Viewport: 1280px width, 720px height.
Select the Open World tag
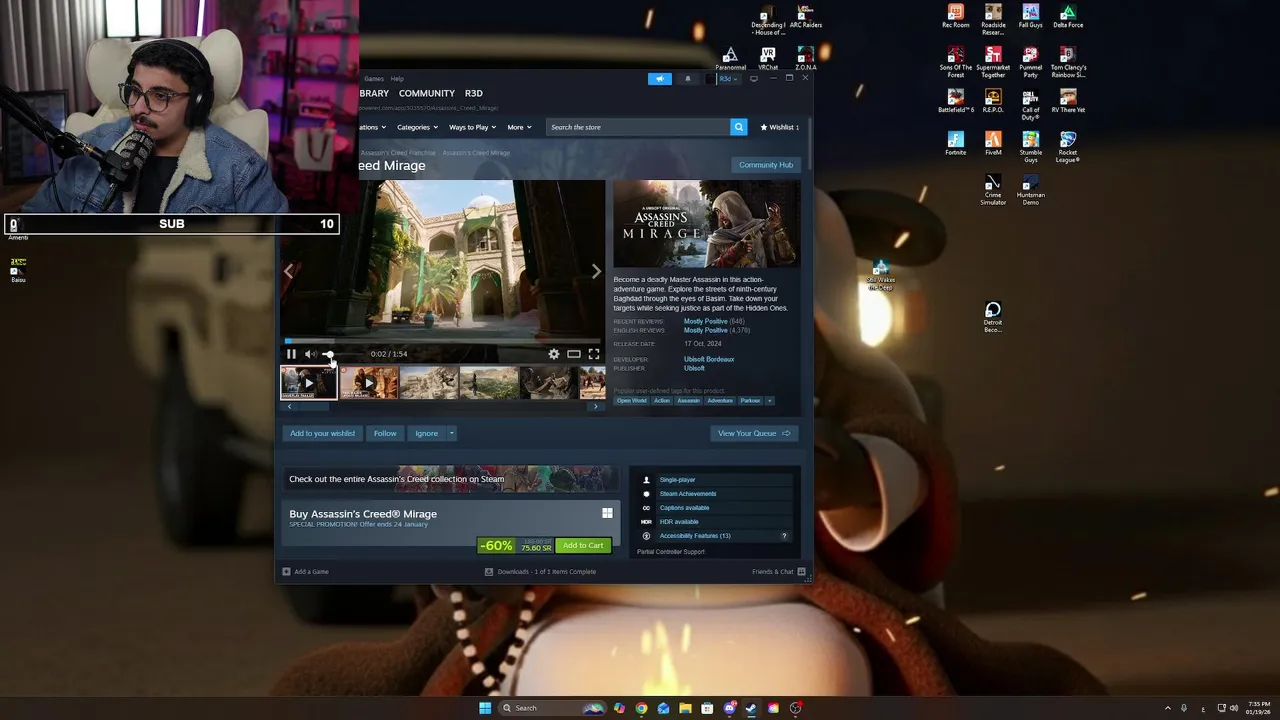(x=632, y=401)
